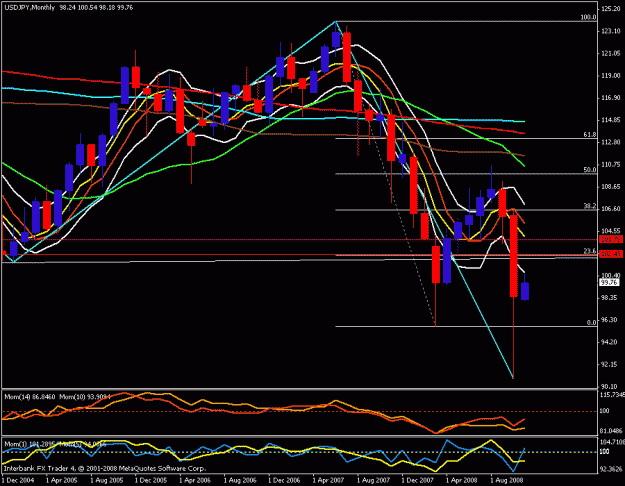Click the 1 Dec 2004 date label
Image resolution: width=625 pixels, height=486 pixels.
(17, 480)
